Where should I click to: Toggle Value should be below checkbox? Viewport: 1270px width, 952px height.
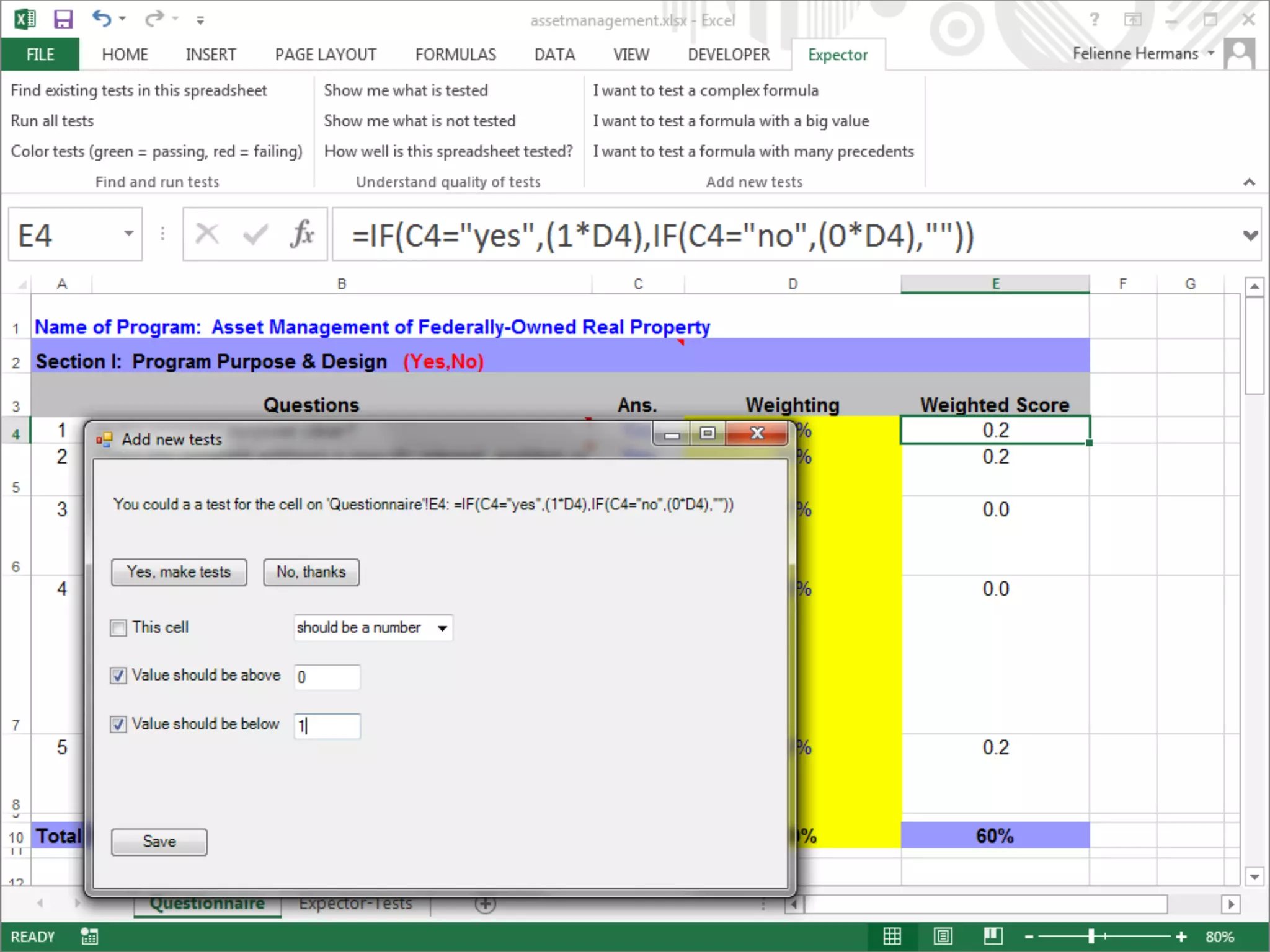[118, 724]
